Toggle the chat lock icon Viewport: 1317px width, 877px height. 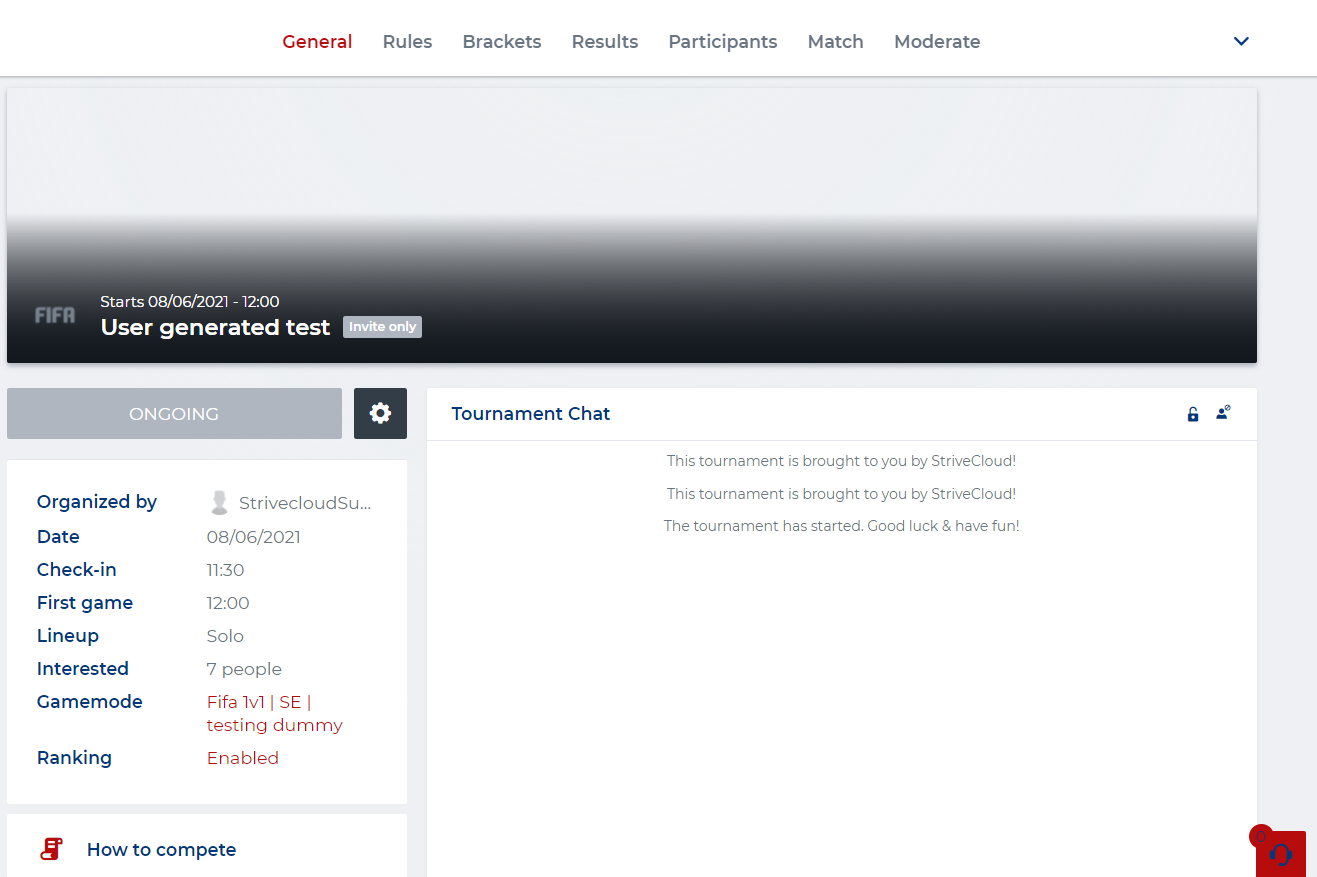(x=1192, y=414)
